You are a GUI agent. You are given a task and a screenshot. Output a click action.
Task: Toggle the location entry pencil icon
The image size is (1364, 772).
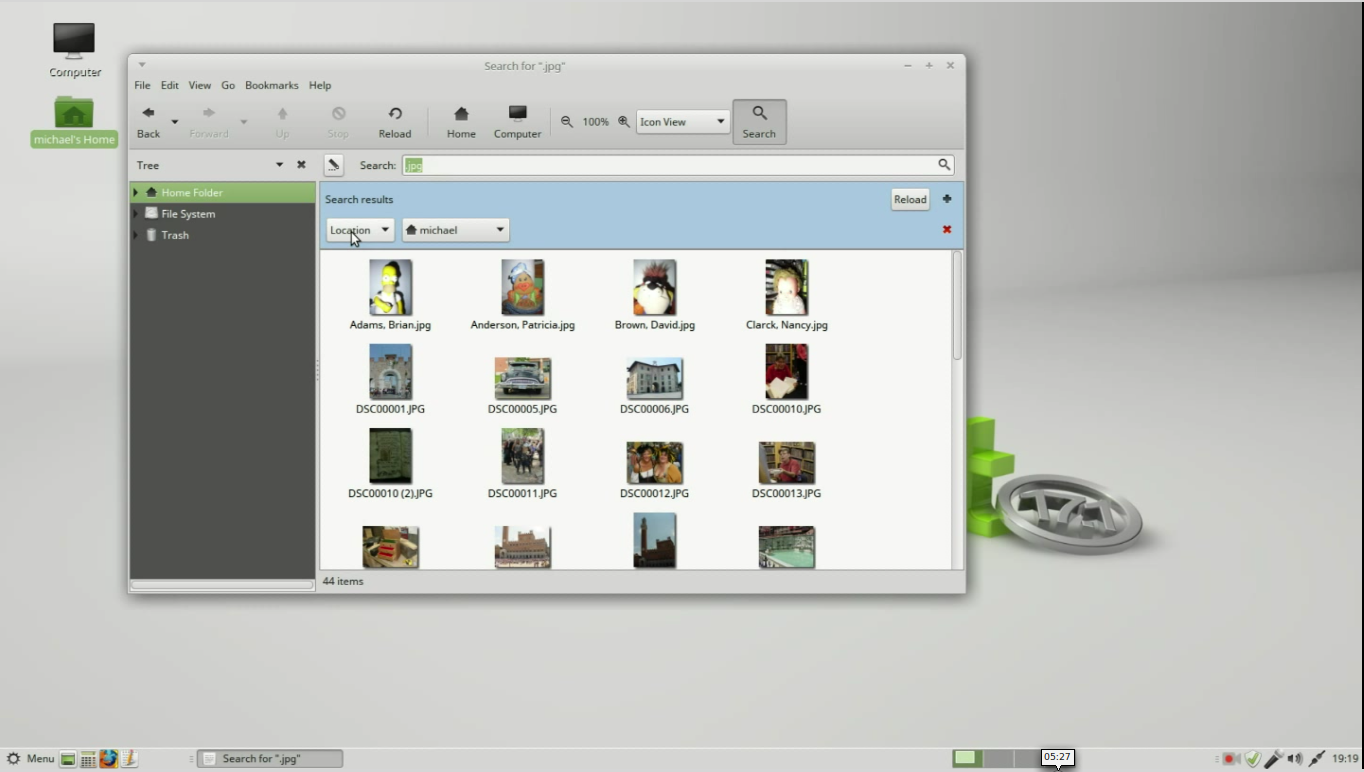(334, 165)
